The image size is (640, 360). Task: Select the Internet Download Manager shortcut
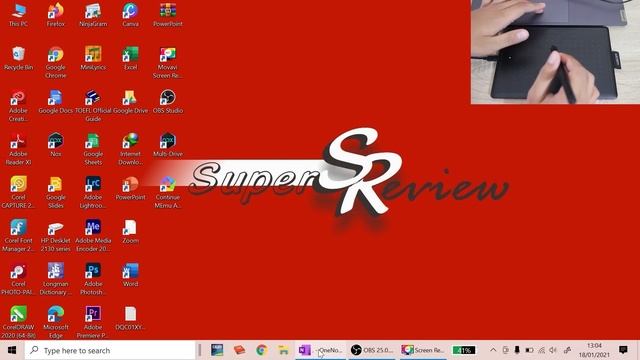130,149
